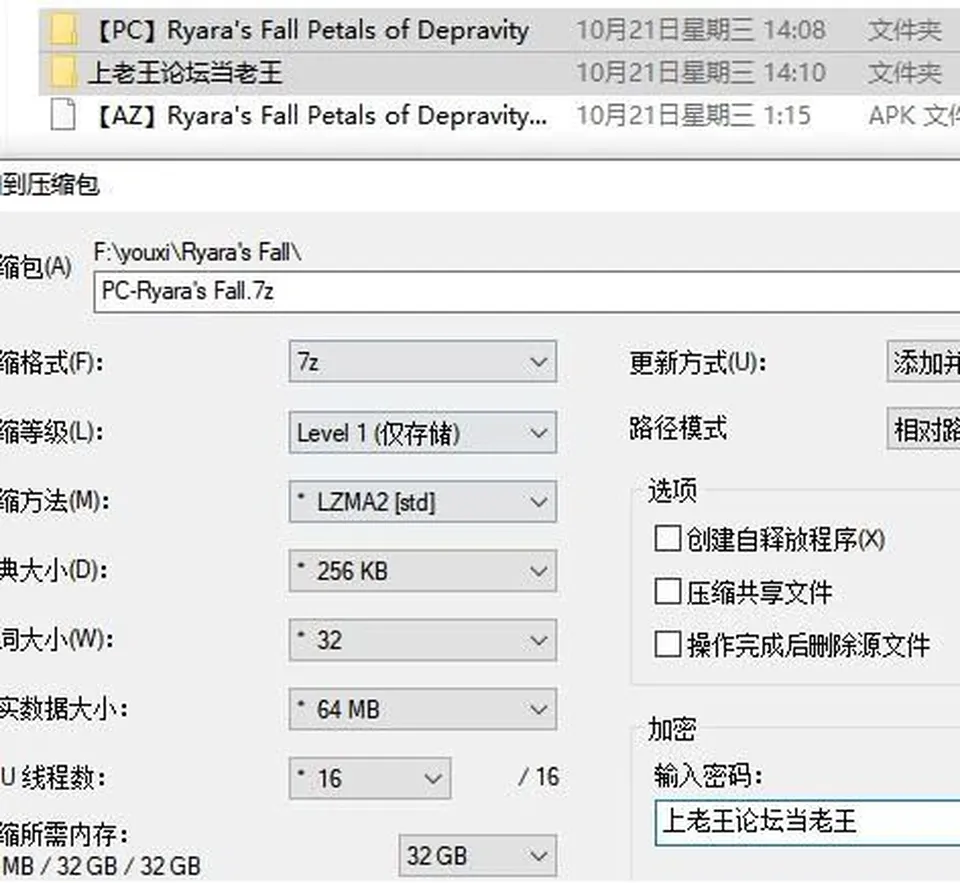Click the file icon of the 【AZ】 APK

tap(62, 115)
